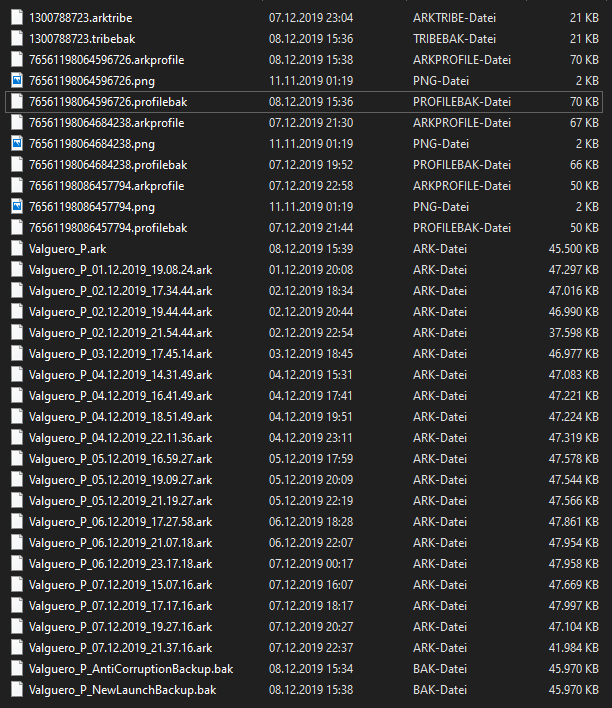Click the file icon of Valguero_P.ark

(16, 248)
